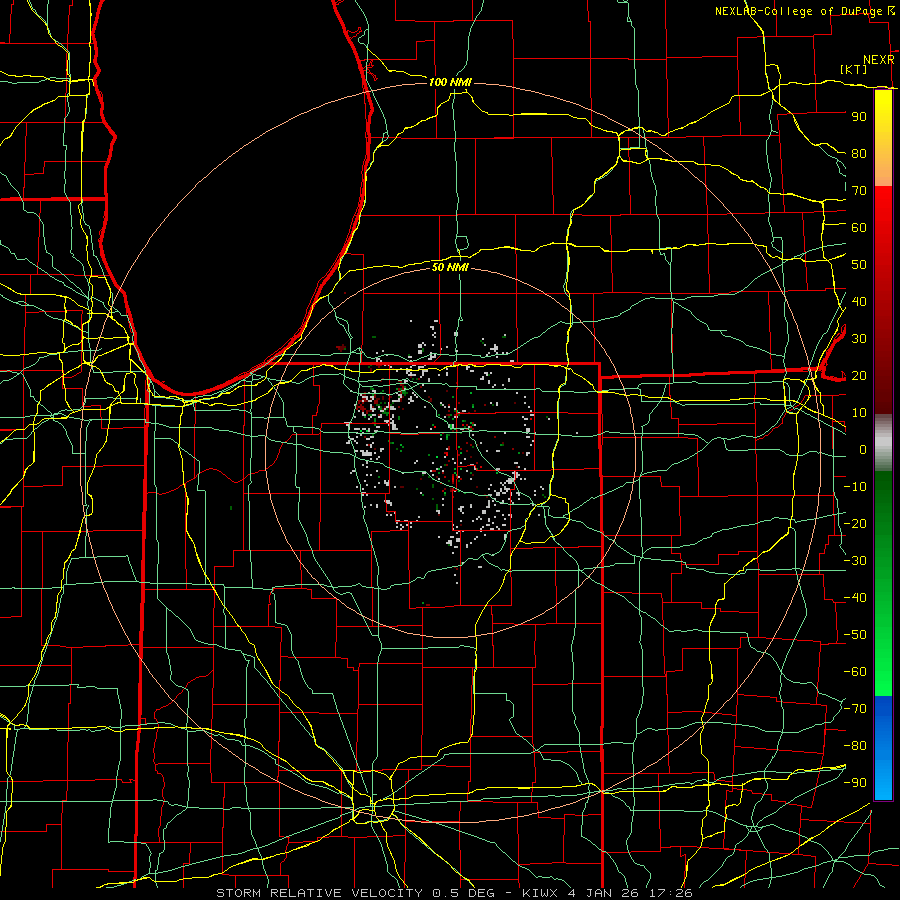Click the "50 NMI" range ring label

(x=450, y=267)
